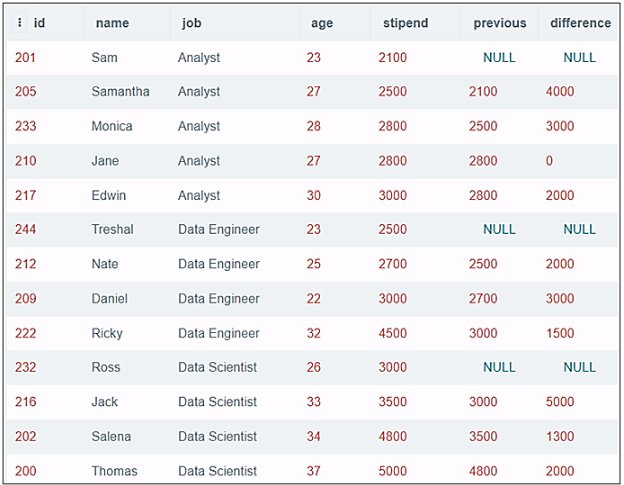The image size is (624, 485).
Task: Click the column options icon beside id
Action: 20,23
